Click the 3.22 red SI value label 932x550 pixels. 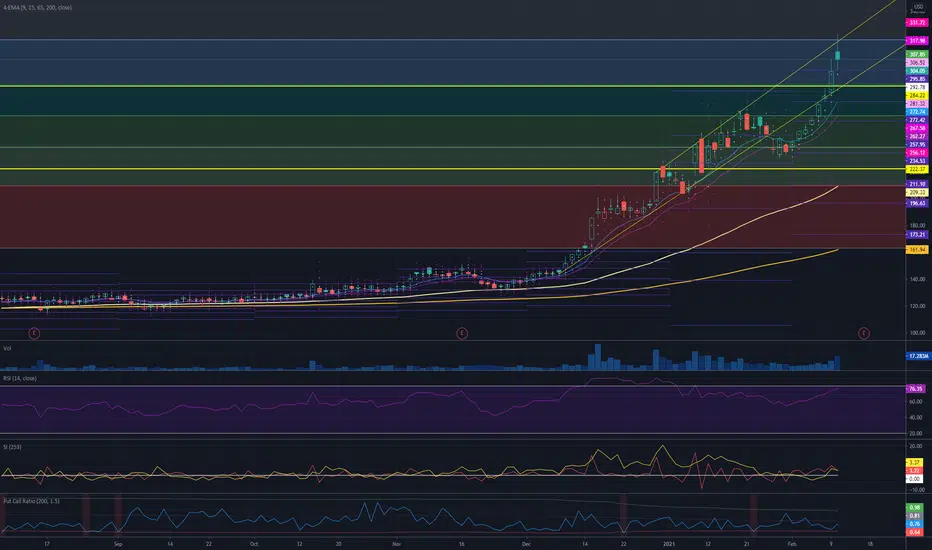point(914,471)
